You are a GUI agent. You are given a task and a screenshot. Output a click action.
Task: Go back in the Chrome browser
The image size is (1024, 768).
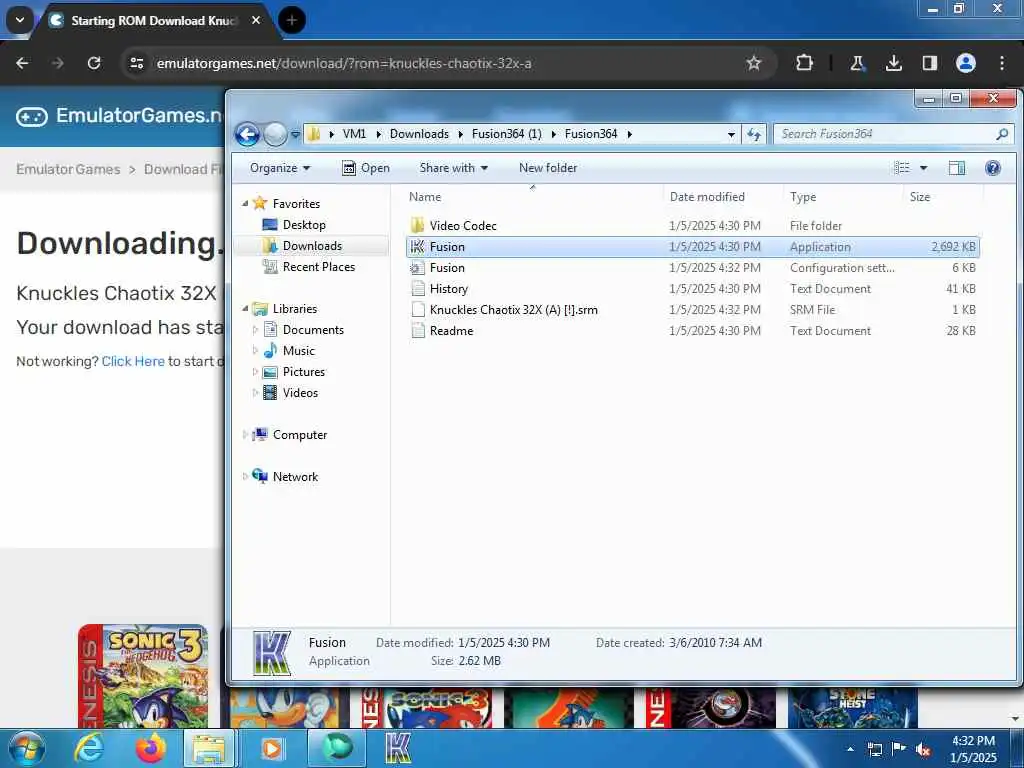tap(22, 63)
